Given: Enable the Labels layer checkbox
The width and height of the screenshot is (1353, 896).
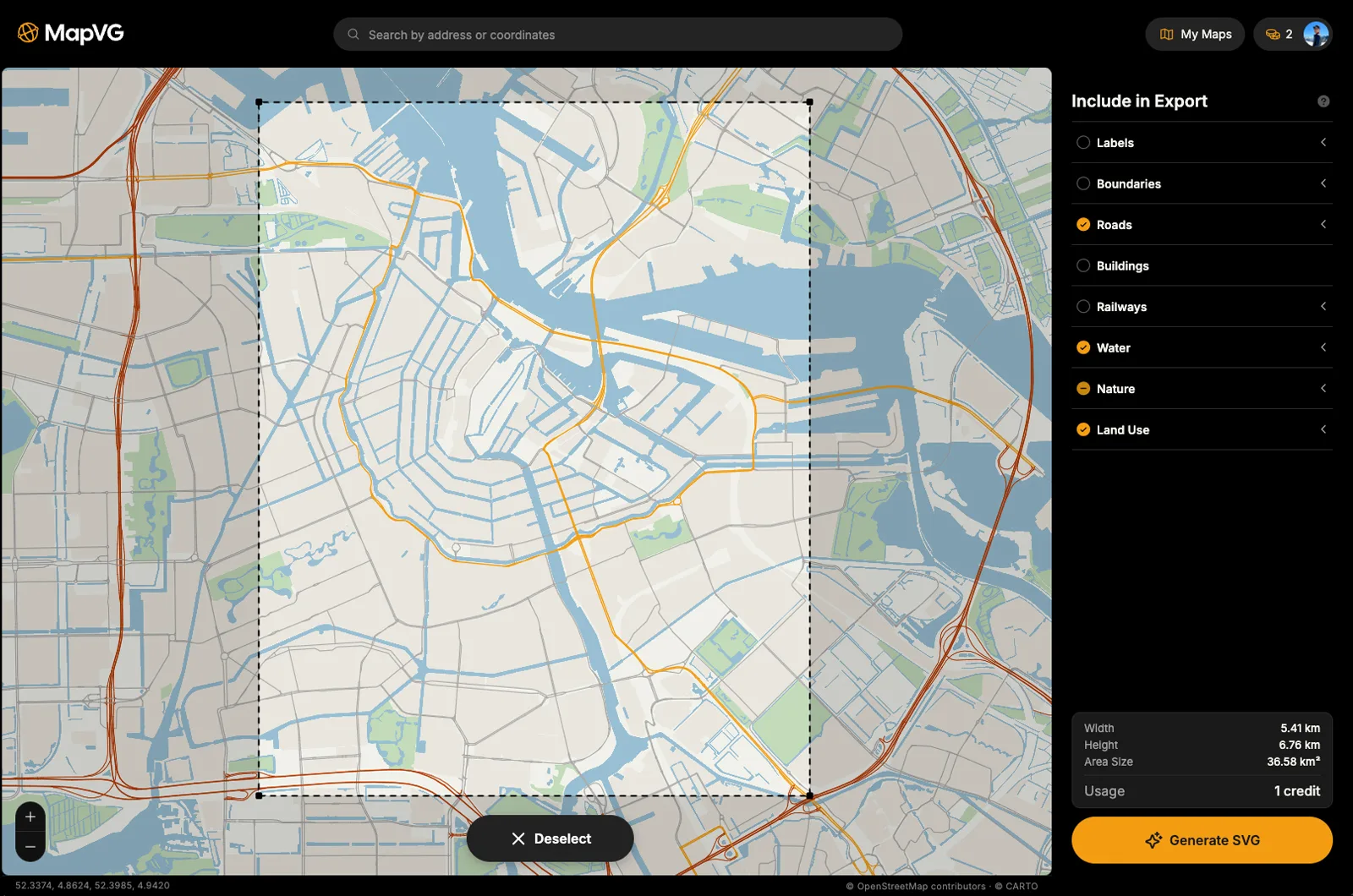Looking at the screenshot, I should tap(1083, 143).
